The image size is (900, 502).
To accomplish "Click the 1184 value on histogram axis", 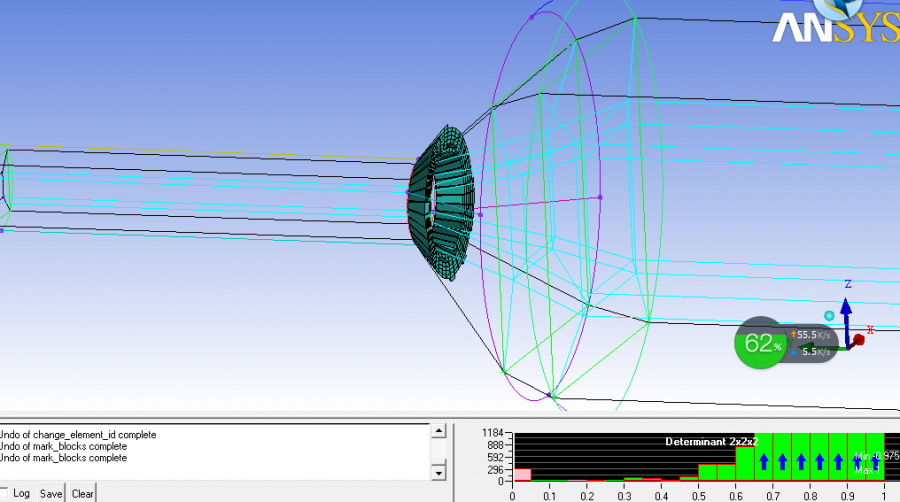I will coord(492,433).
